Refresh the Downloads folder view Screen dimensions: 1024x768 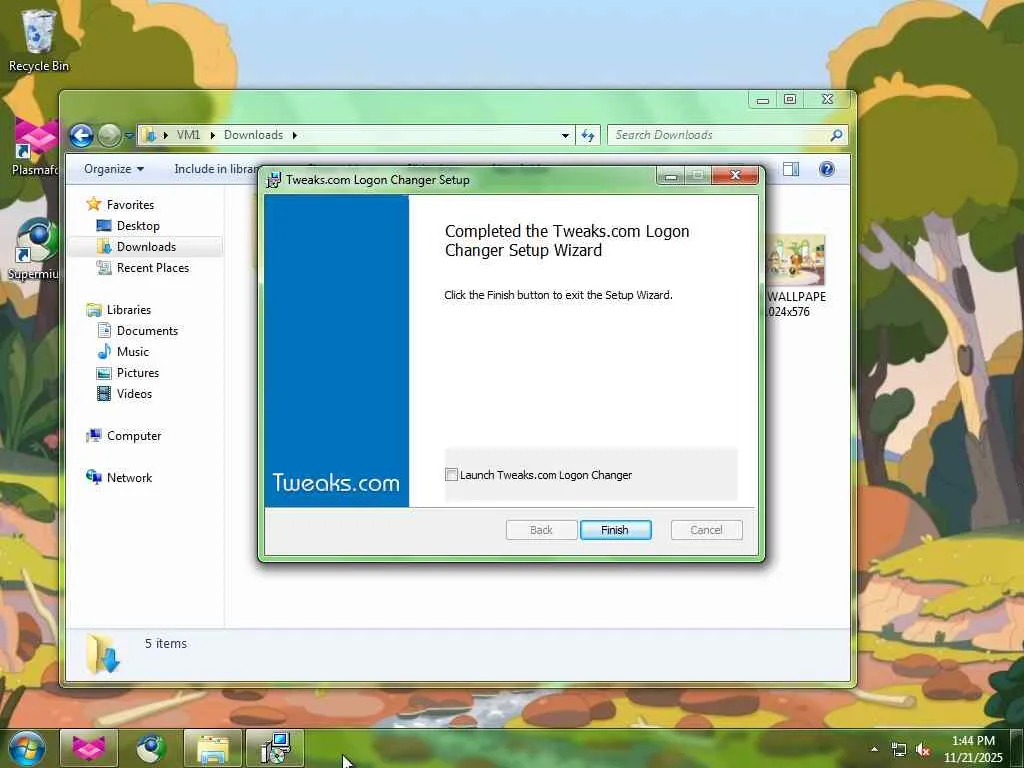[x=588, y=135]
